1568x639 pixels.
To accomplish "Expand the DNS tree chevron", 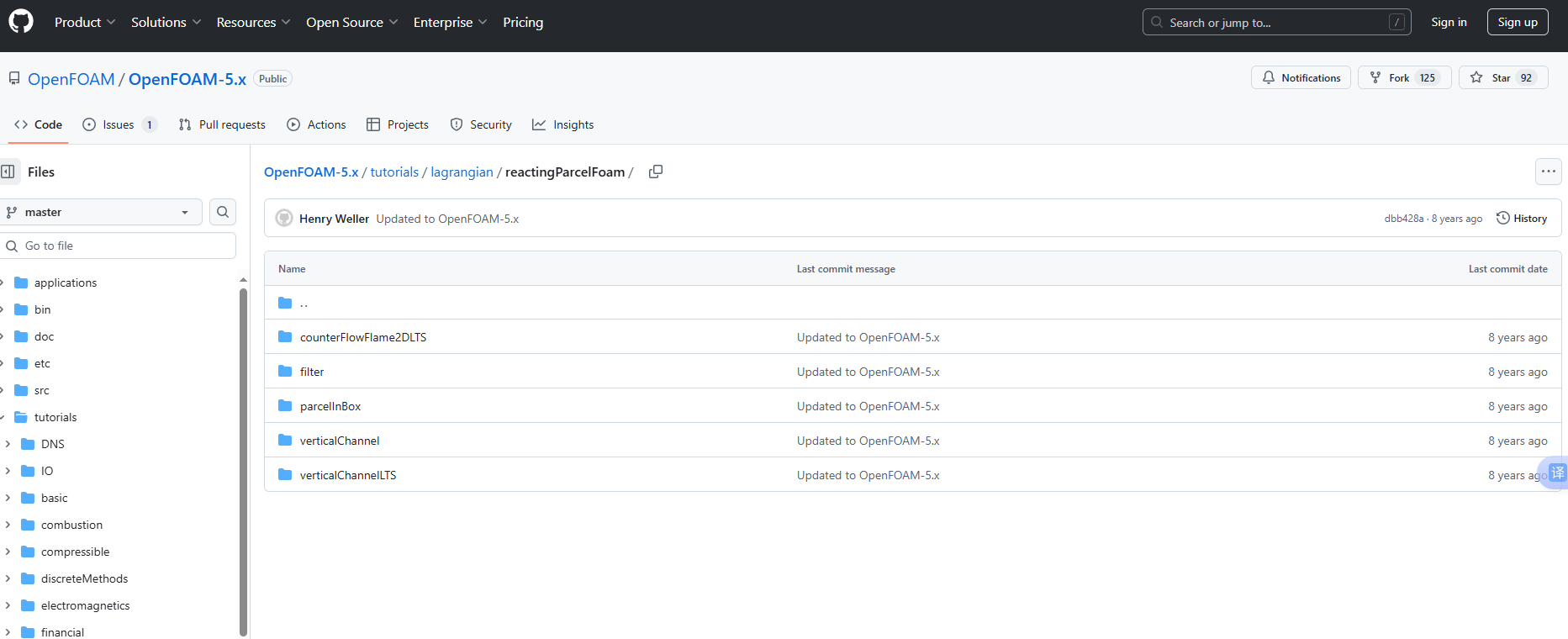I will click(8, 444).
